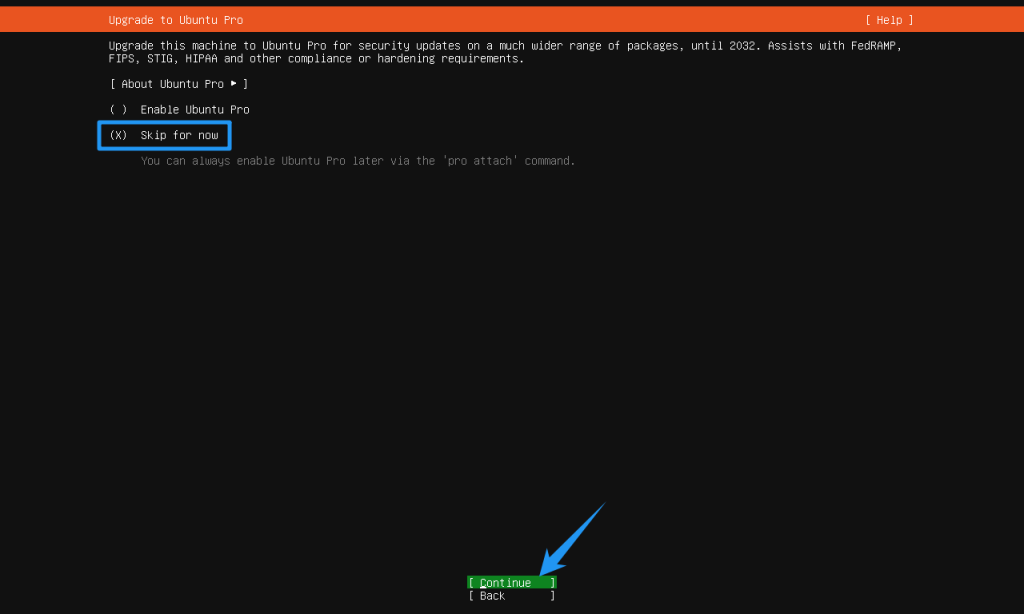The image size is (1024, 614).
Task: Select the (X) Skip for now radio marker
Action: point(118,135)
